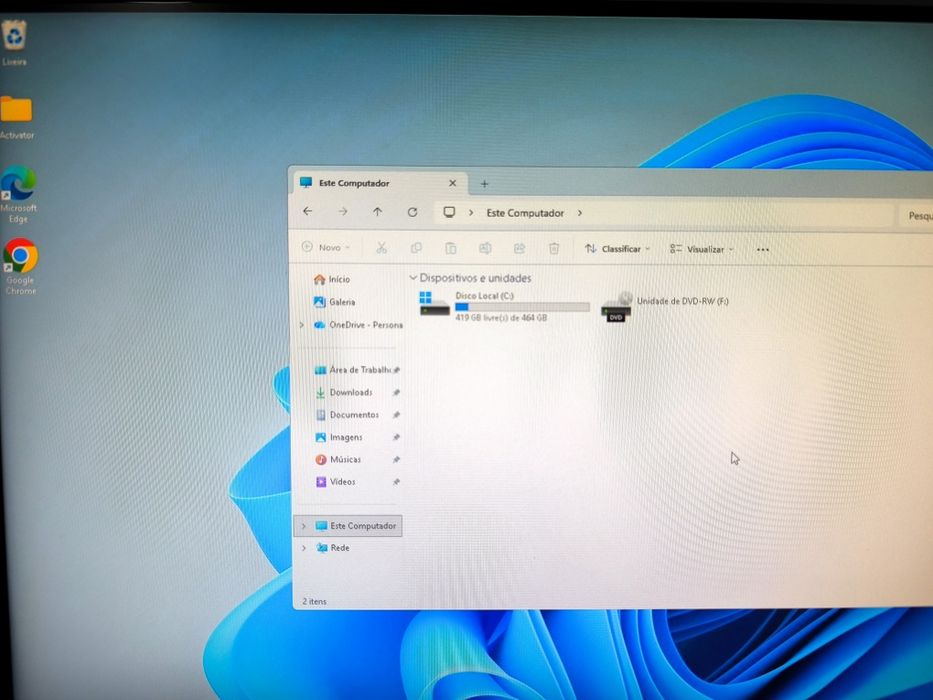The width and height of the screenshot is (933, 700).
Task: Click the monitor icon in address bar
Action: pyautogui.click(x=449, y=212)
